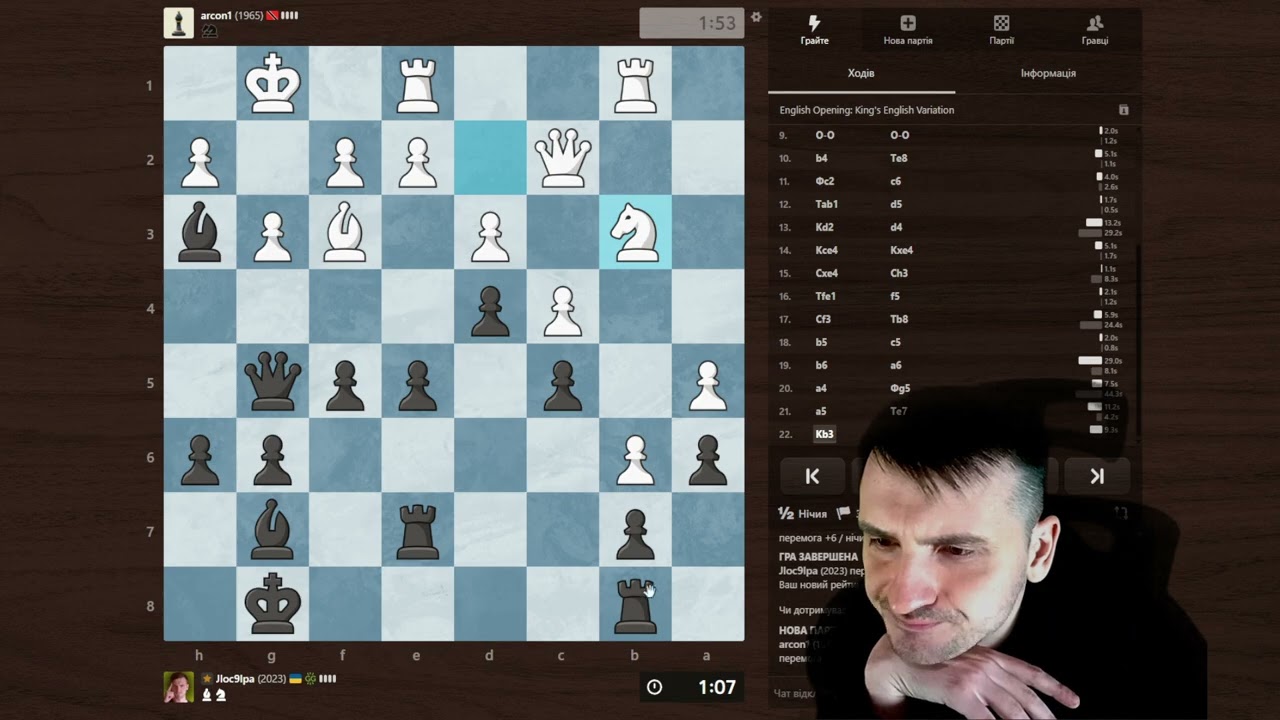Viewport: 1280px width, 720px height.
Task: Click the bottom clock showing 1:07
Action: click(692, 687)
